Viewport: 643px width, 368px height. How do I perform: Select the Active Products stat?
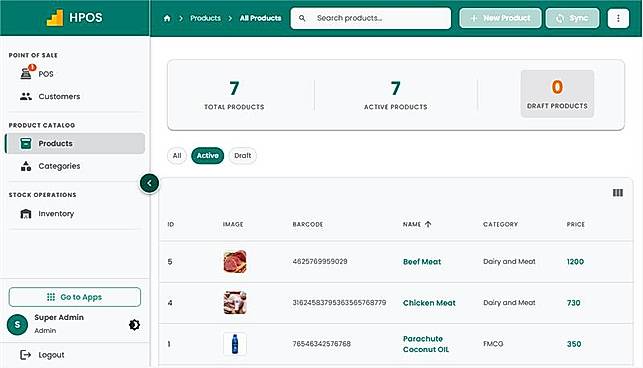[396, 95]
